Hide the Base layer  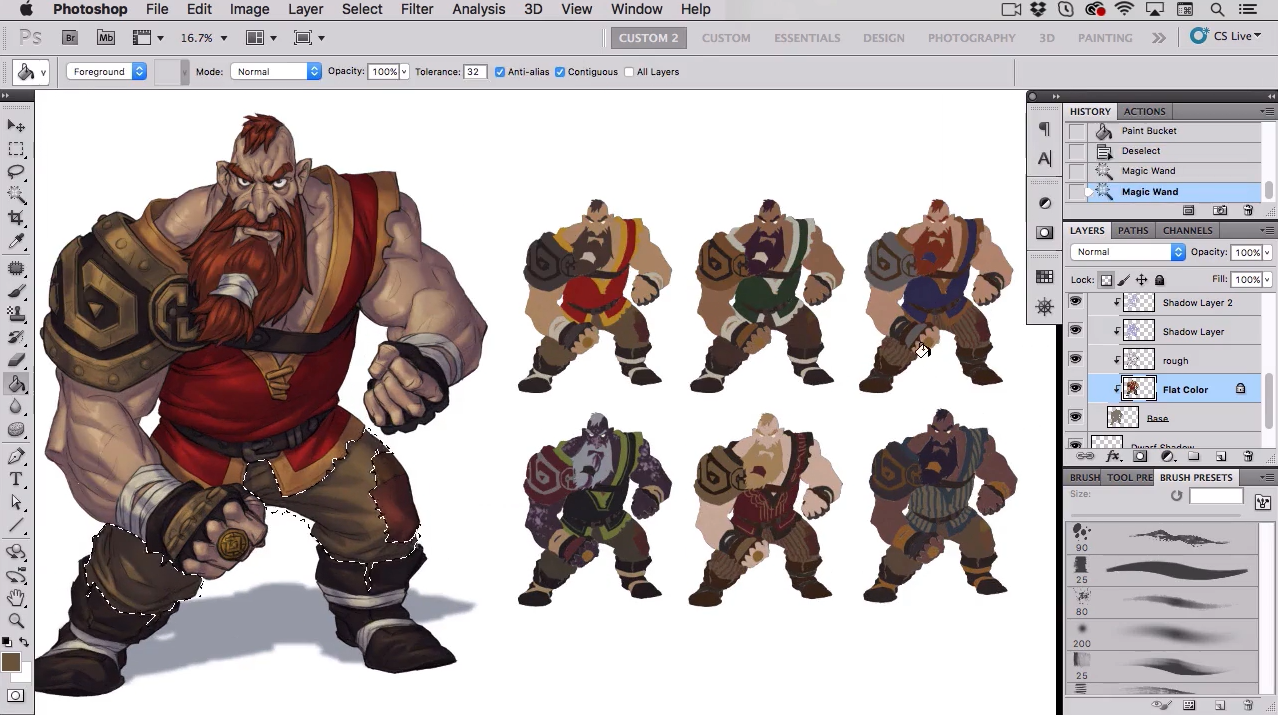tap(1075, 418)
